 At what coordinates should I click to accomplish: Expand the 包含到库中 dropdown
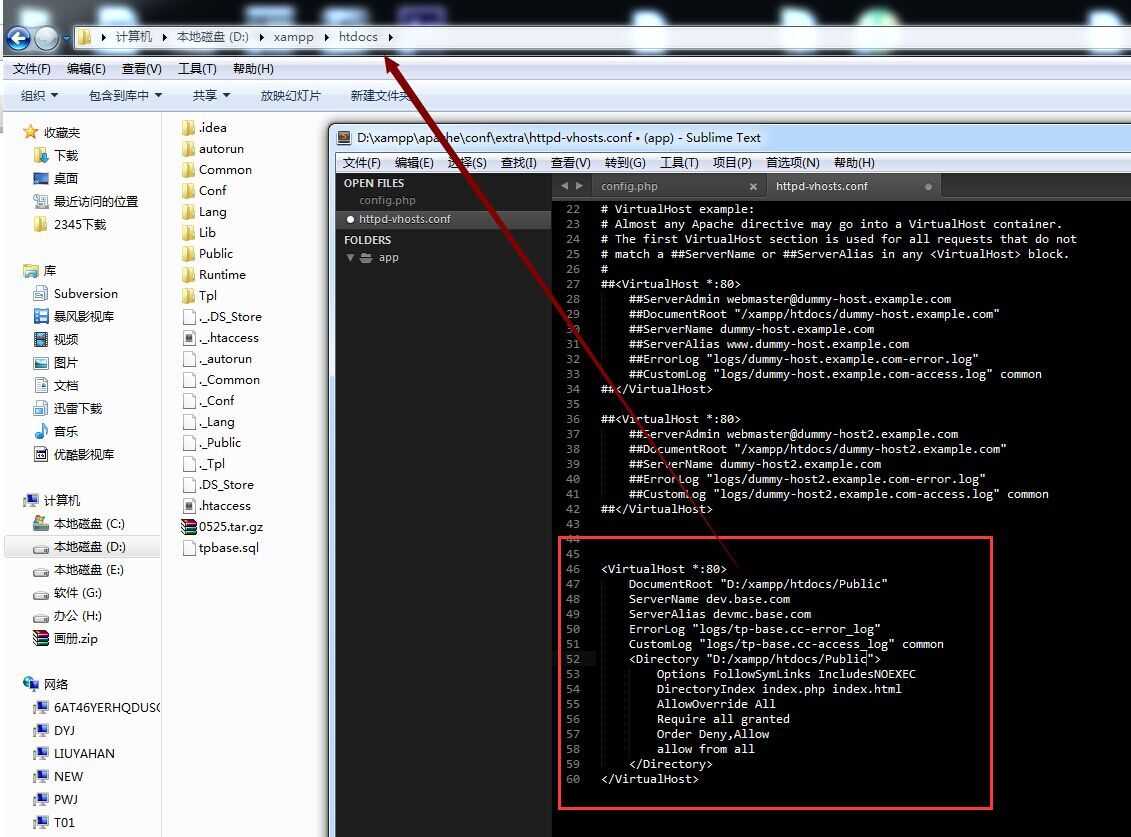pos(125,96)
